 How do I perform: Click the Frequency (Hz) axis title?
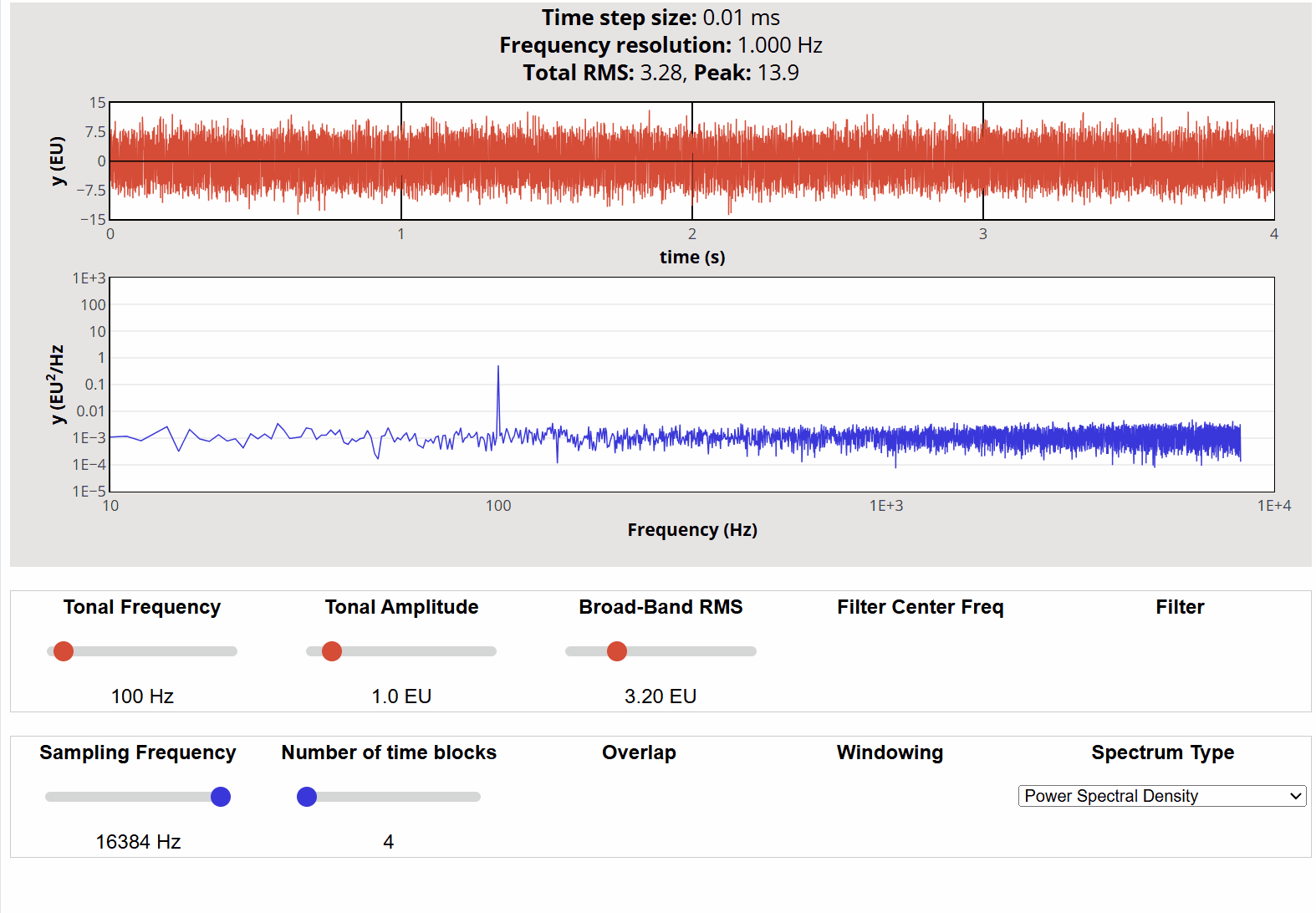[692, 530]
